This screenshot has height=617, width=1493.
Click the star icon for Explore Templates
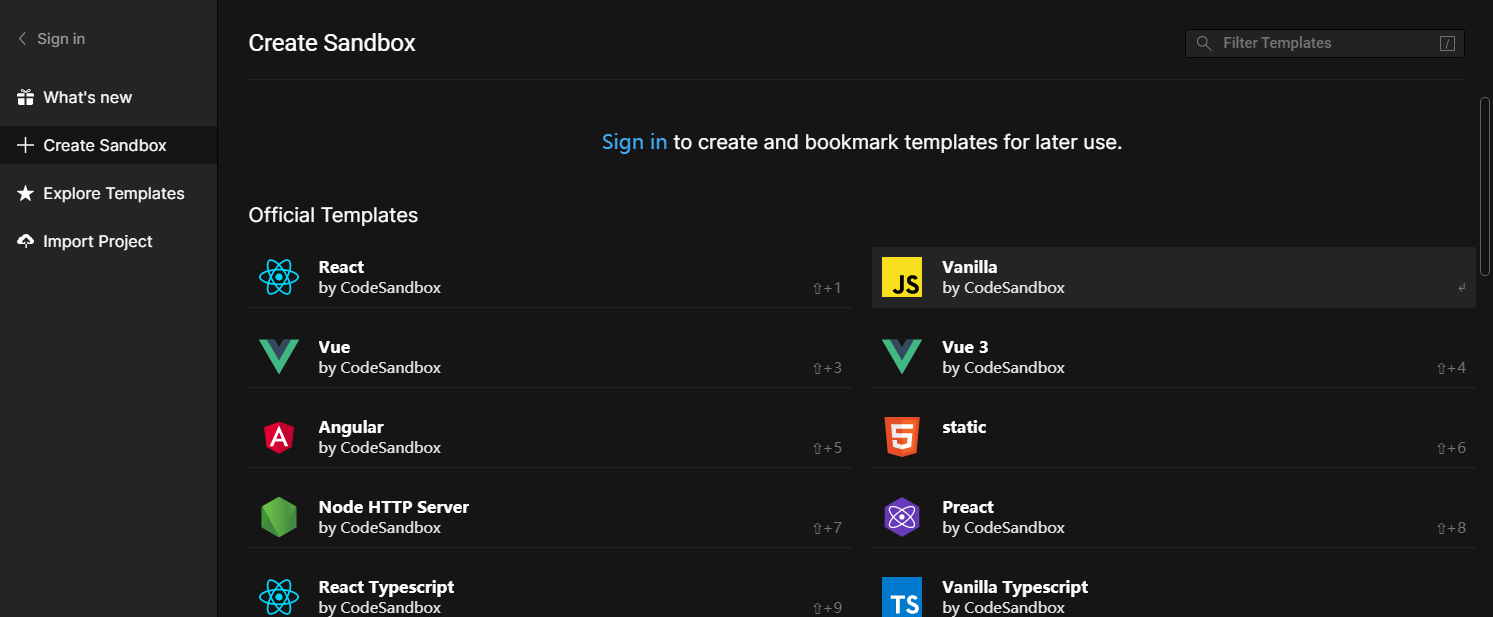[26, 193]
